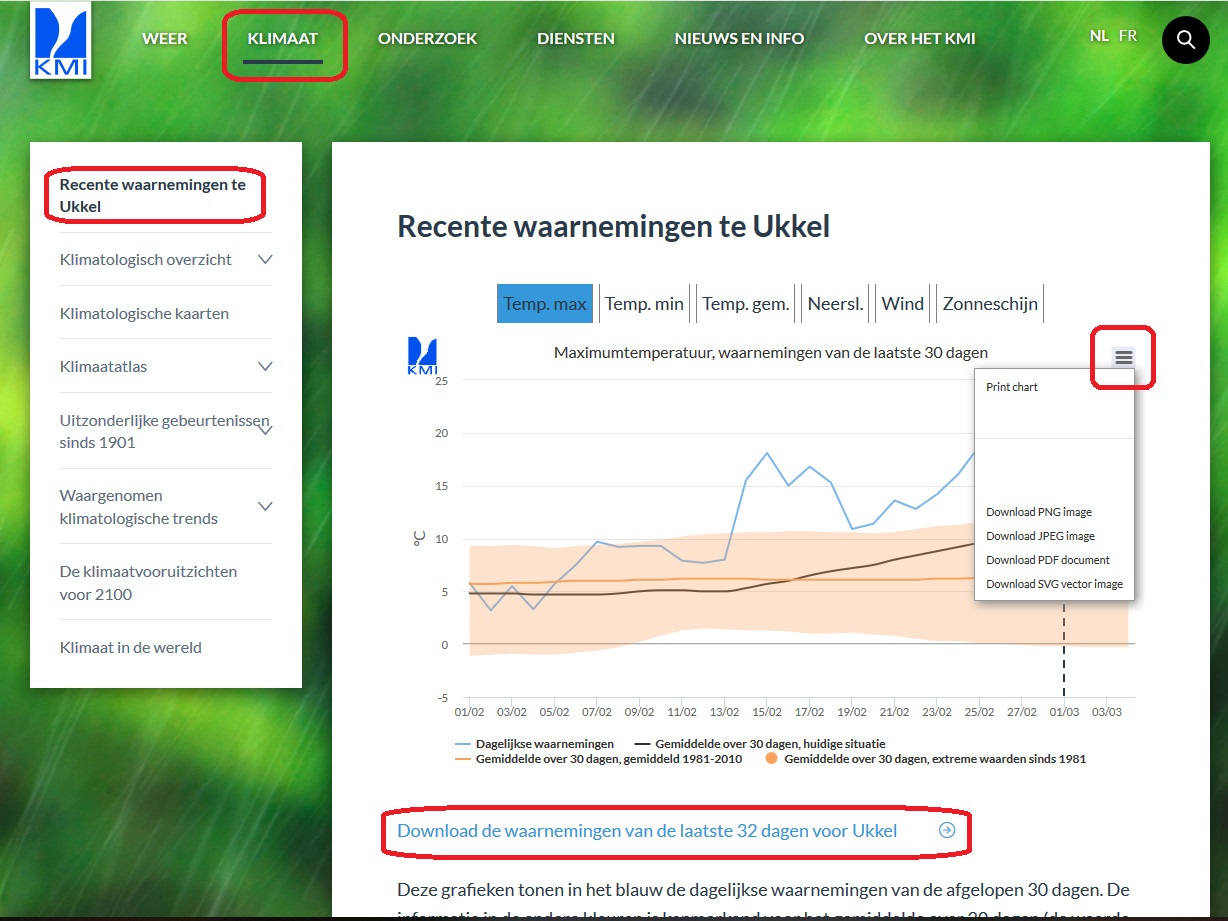Choose Print chart from the chart menu
The height and width of the screenshot is (921, 1228).
[1012, 387]
